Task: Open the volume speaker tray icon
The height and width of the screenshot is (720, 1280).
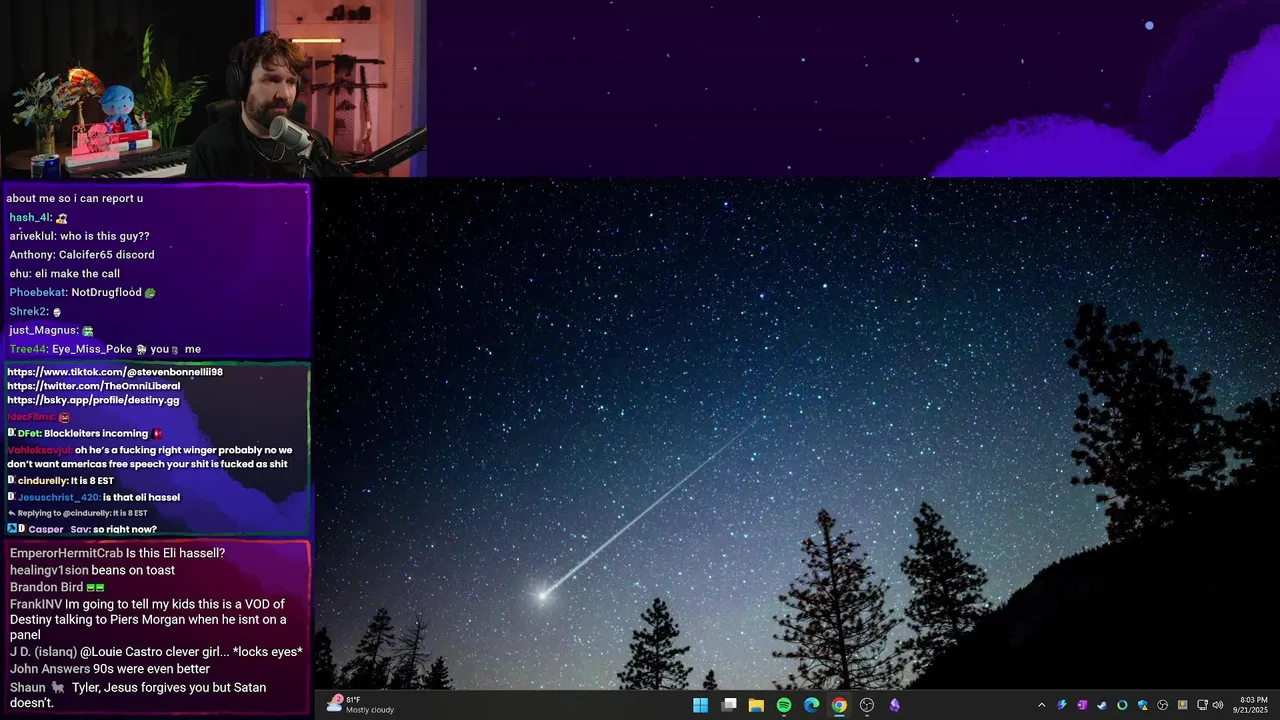Action: [x=1218, y=705]
